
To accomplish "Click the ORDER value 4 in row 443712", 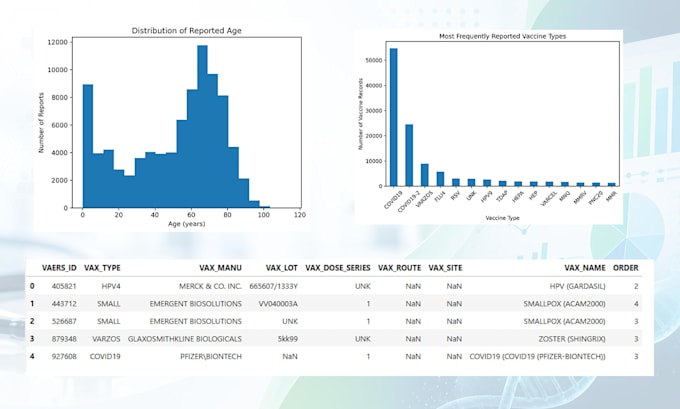I will pyautogui.click(x=636, y=304).
